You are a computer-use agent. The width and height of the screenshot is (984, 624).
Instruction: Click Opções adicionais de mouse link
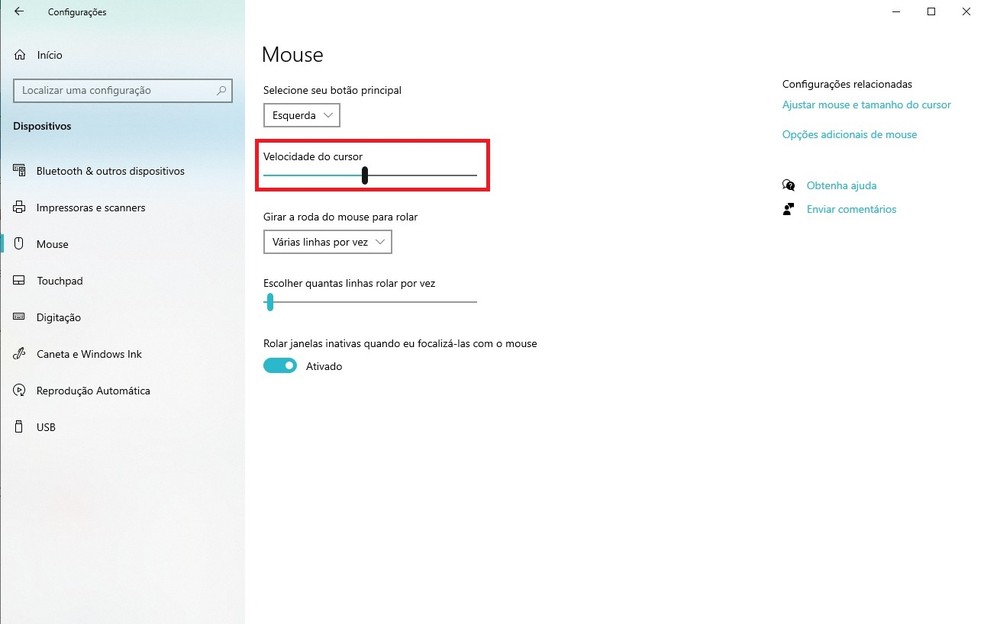pyautogui.click(x=849, y=134)
